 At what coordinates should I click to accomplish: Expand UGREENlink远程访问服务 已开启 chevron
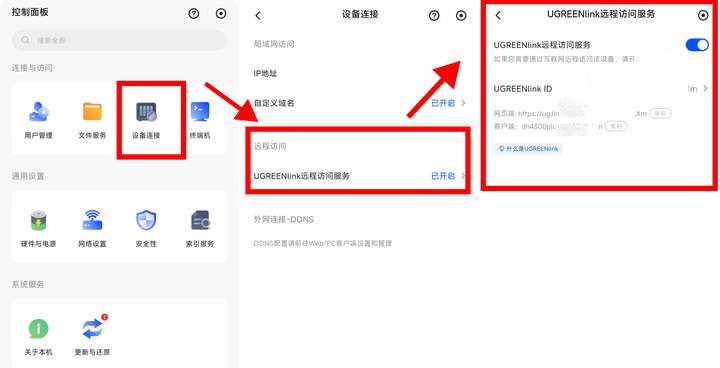[463, 176]
